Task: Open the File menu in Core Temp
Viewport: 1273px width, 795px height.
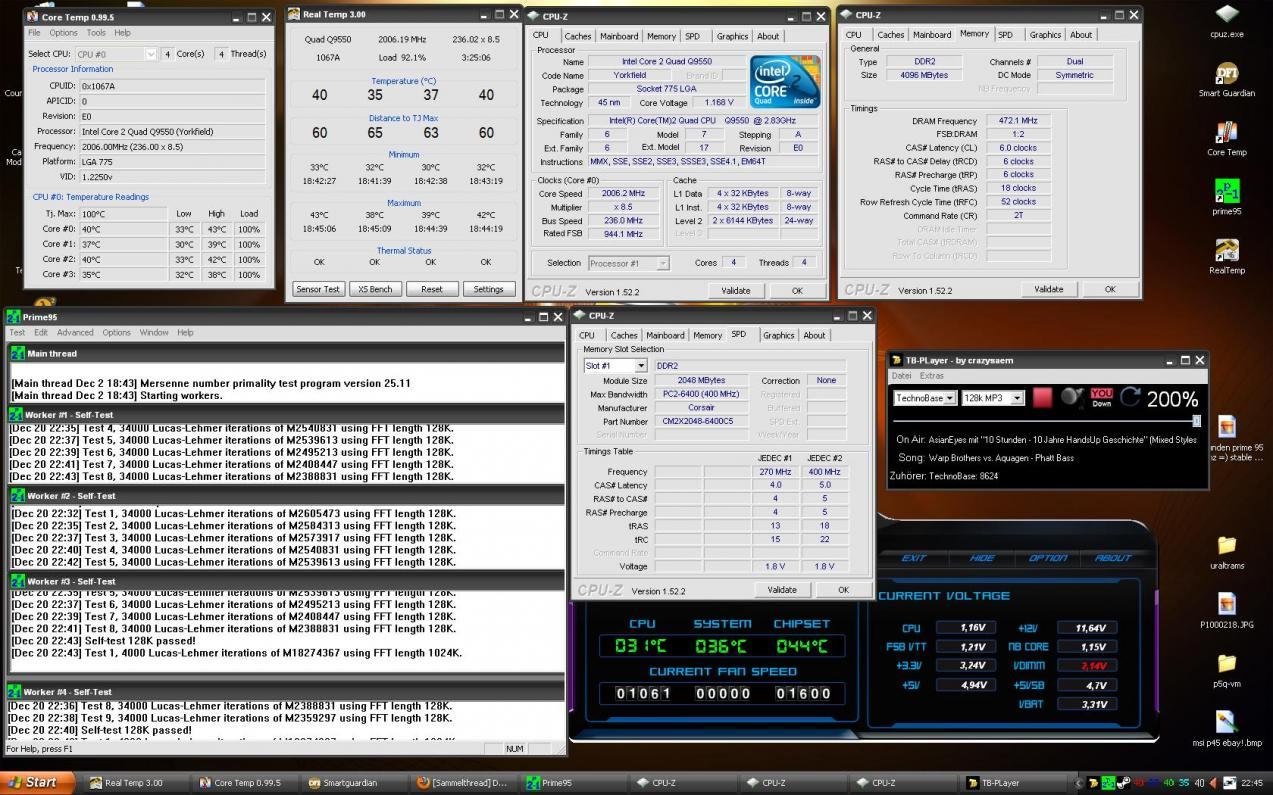Action: (x=34, y=33)
